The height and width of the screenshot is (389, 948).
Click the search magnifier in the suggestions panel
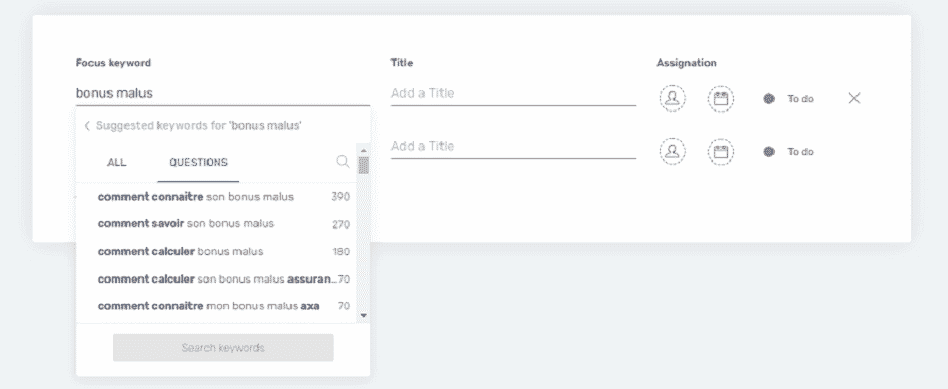tap(343, 162)
